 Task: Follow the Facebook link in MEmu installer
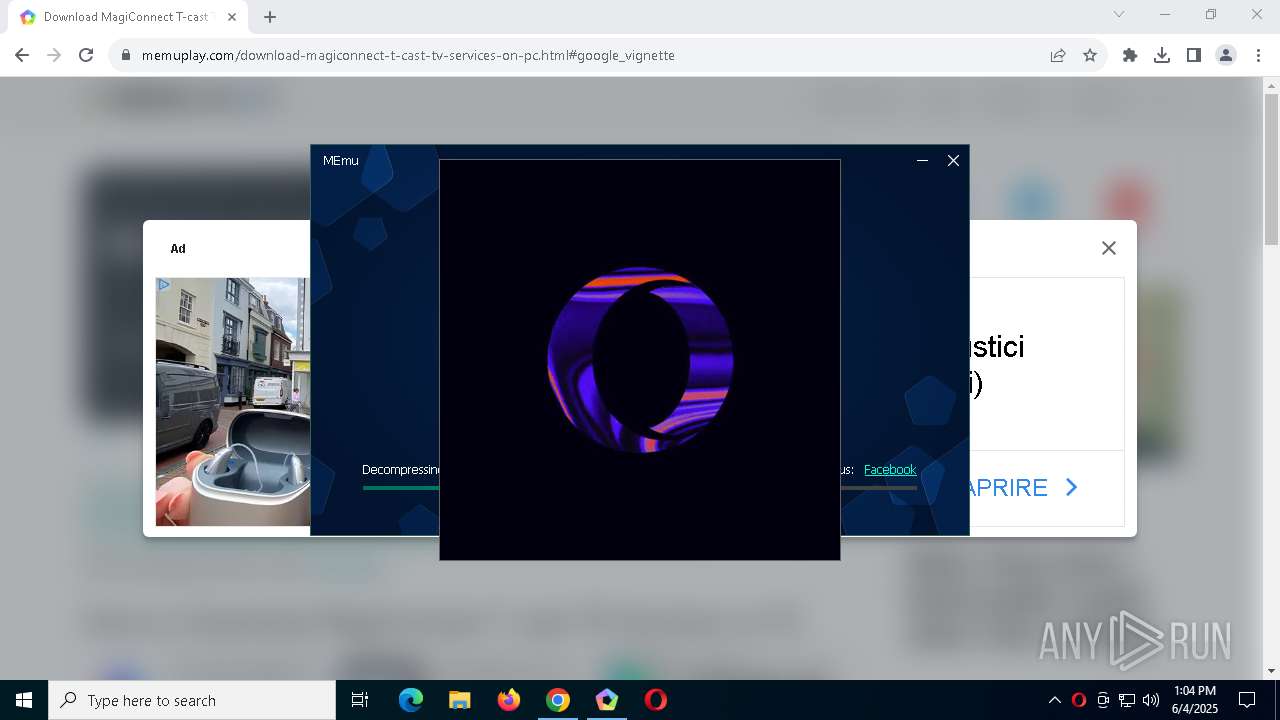coord(890,469)
